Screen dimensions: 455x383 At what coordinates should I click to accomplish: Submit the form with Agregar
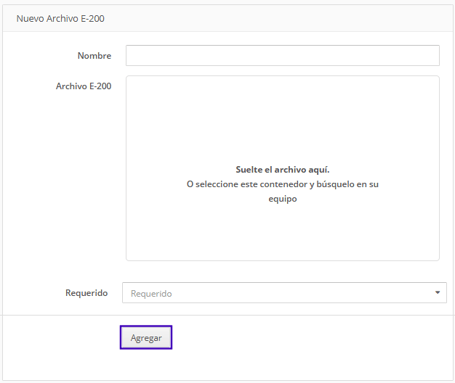pyautogui.click(x=146, y=337)
